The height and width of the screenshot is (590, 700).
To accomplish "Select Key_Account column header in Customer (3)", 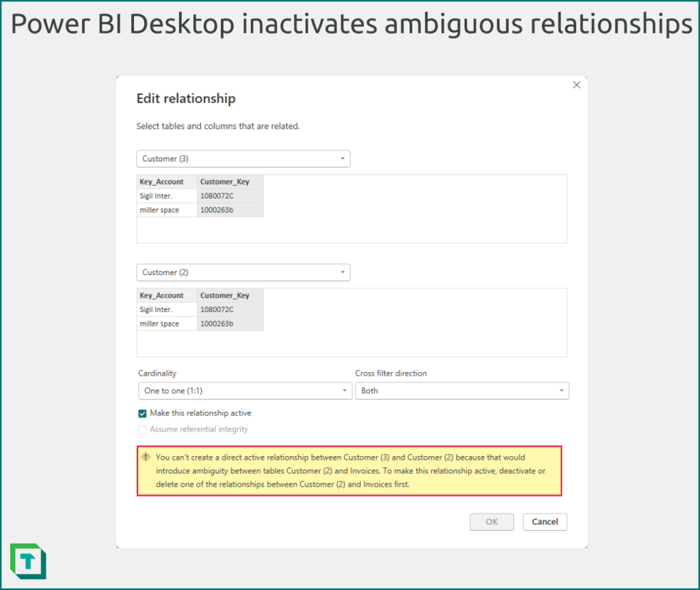I will tap(167, 182).
